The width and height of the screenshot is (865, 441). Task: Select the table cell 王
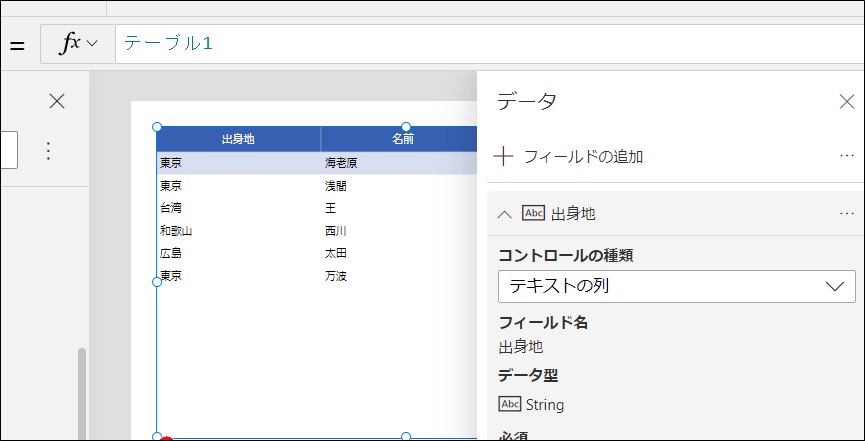(330, 209)
